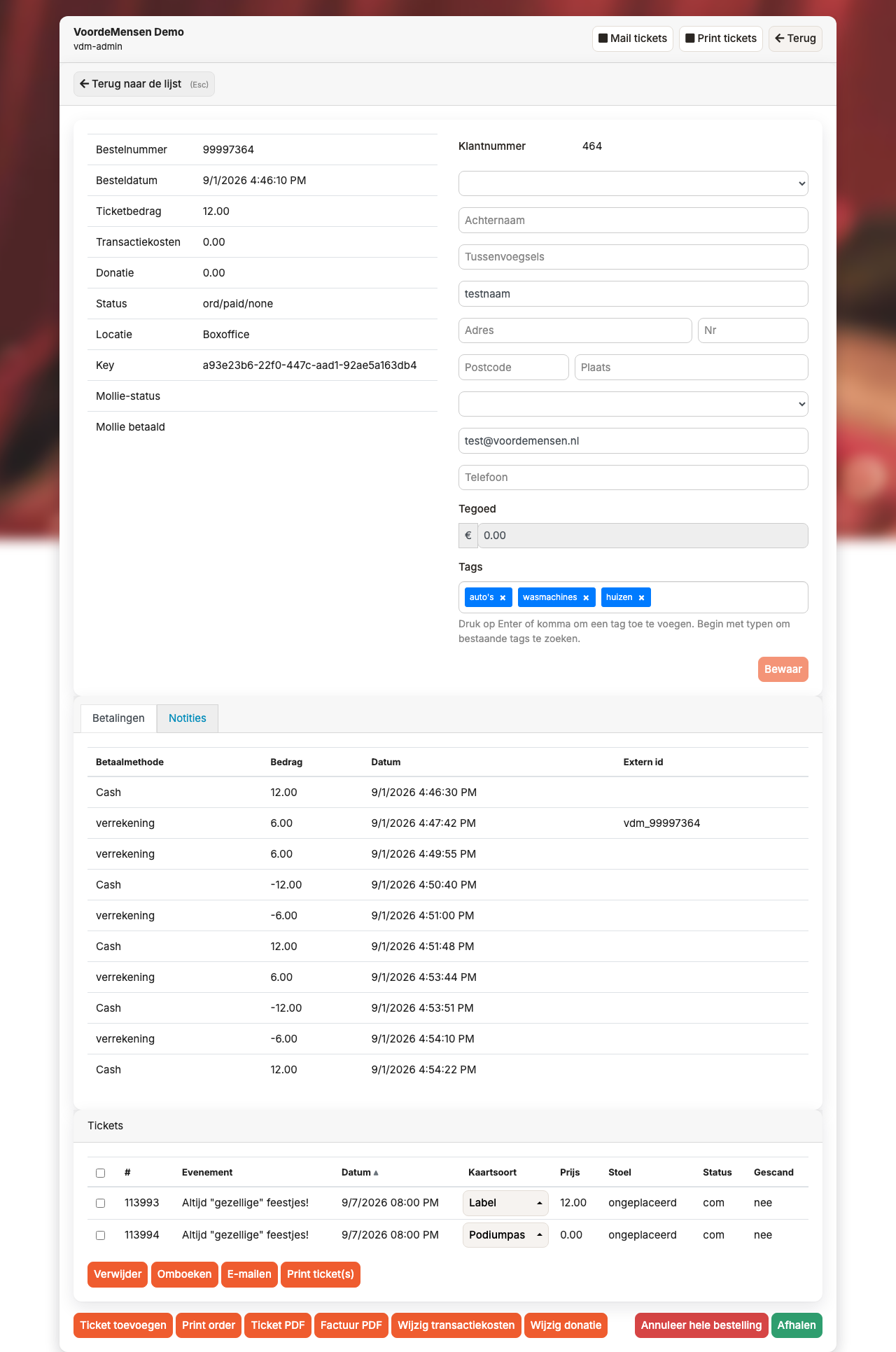Download the Ticket PDF
Viewport: 896px width, 1352px height.
(x=278, y=1325)
